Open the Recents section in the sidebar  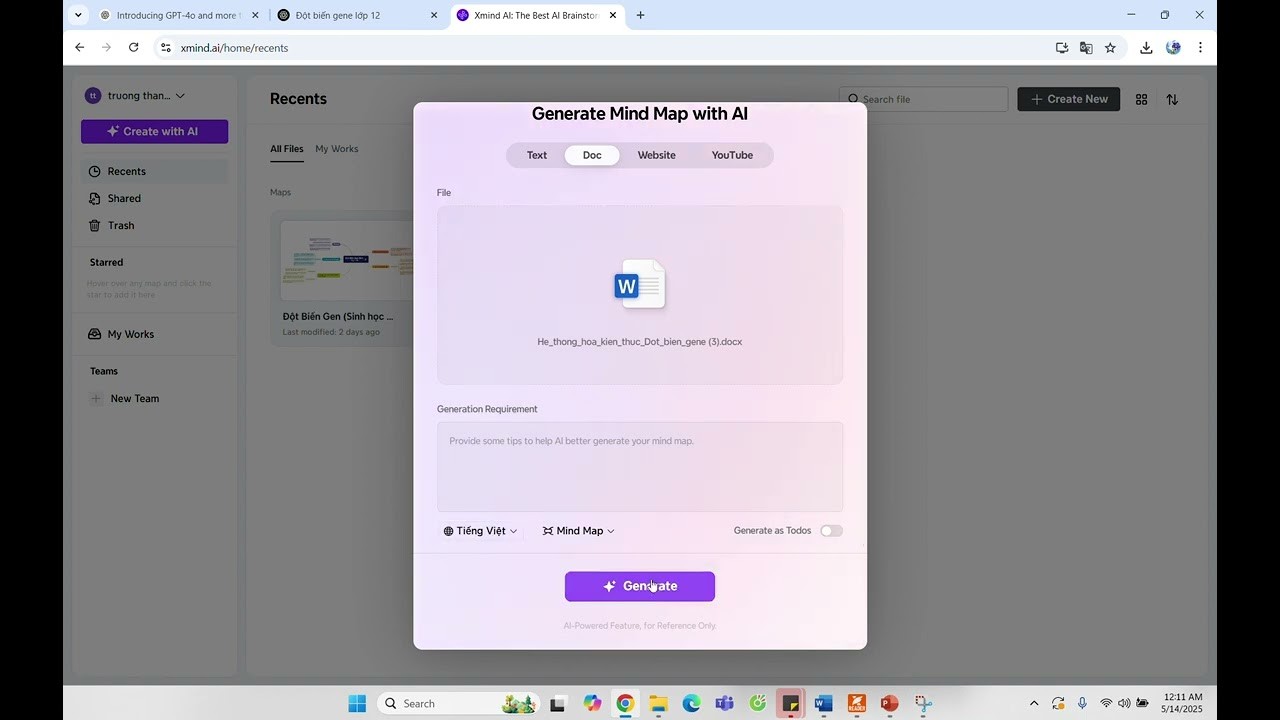coord(126,171)
